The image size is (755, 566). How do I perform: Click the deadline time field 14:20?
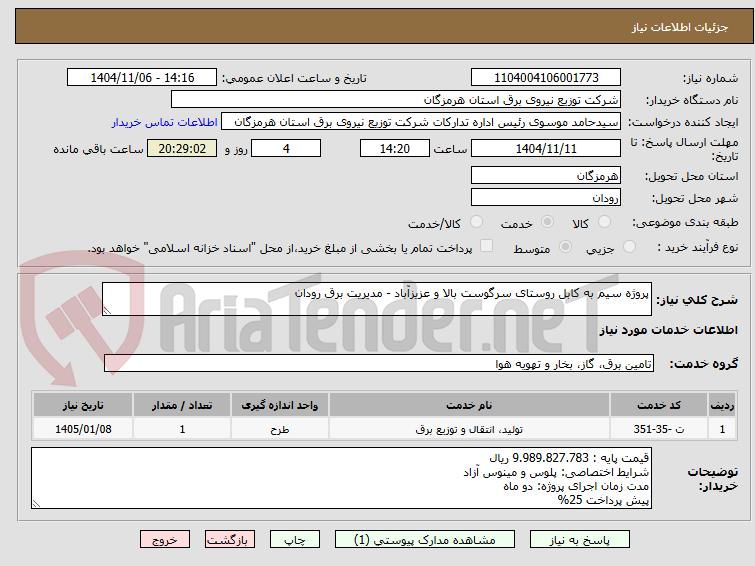point(395,148)
